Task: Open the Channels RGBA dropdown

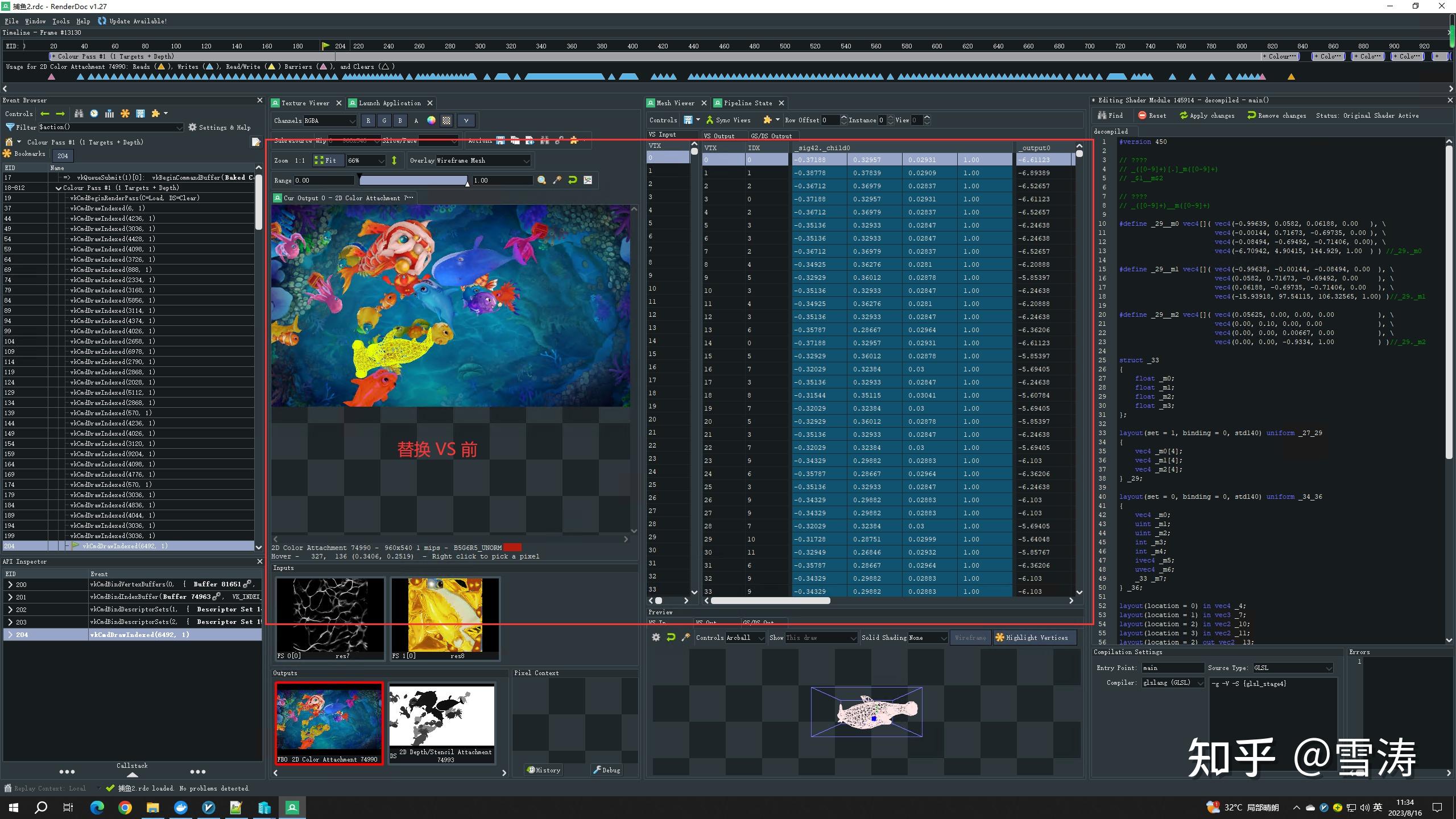Action: point(330,121)
